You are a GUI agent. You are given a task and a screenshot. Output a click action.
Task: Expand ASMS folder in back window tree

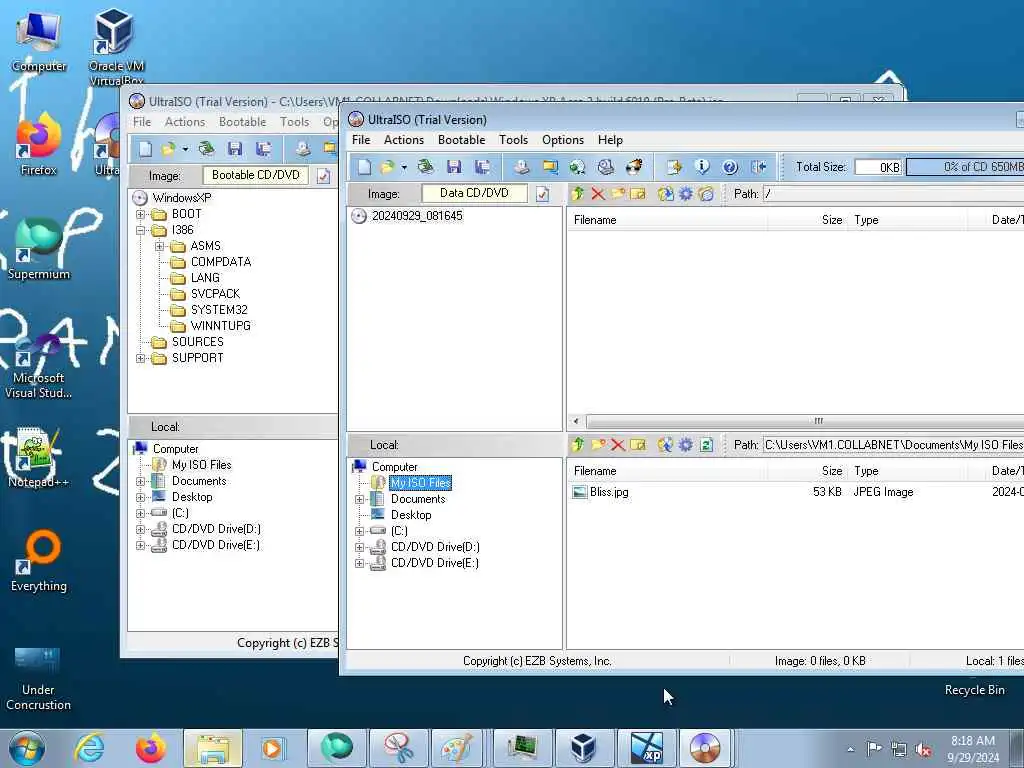pyautogui.click(x=159, y=246)
